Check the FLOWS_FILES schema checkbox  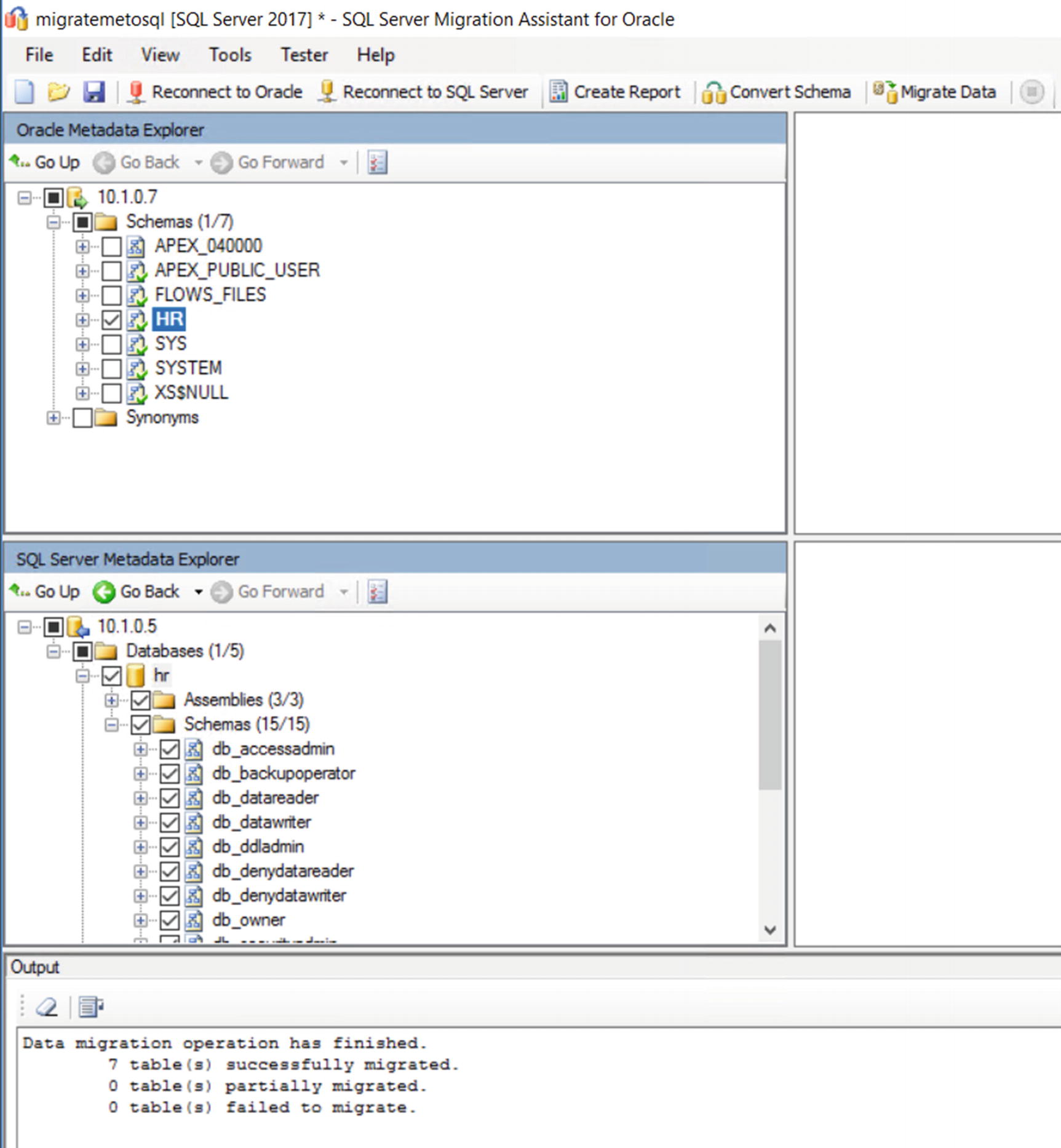tap(111, 296)
